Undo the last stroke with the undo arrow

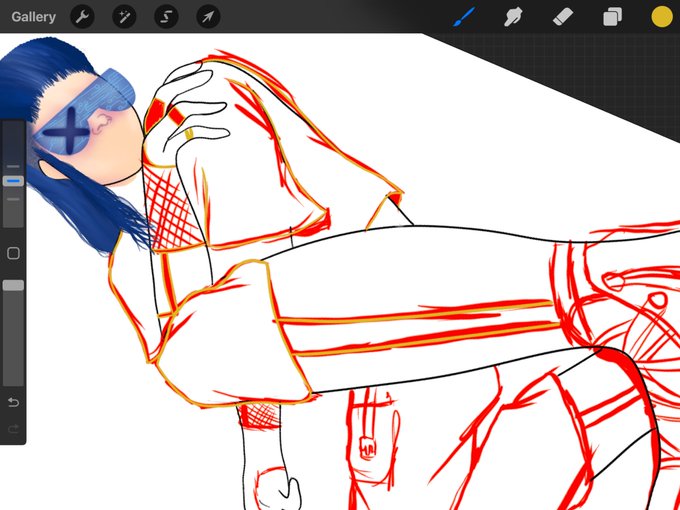point(13,403)
